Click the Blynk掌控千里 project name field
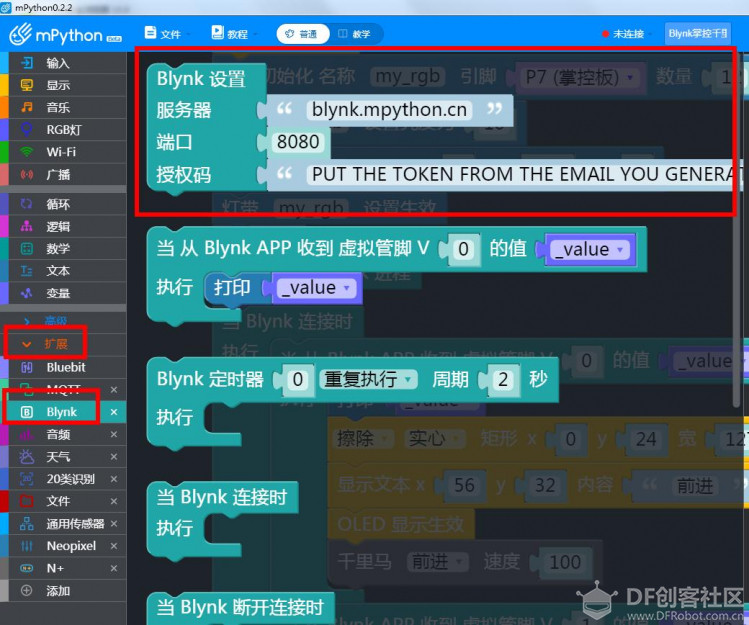This screenshot has height=625, width=749. point(697,34)
